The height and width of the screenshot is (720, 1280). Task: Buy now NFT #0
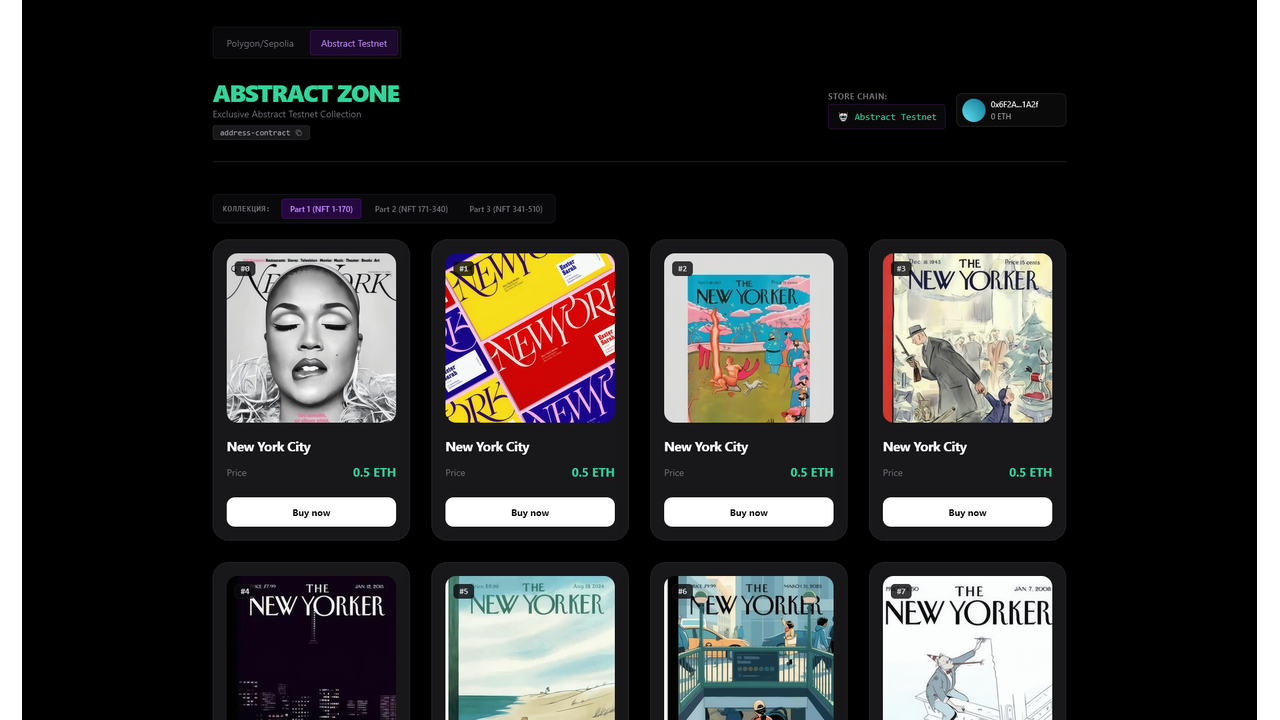tap(311, 512)
